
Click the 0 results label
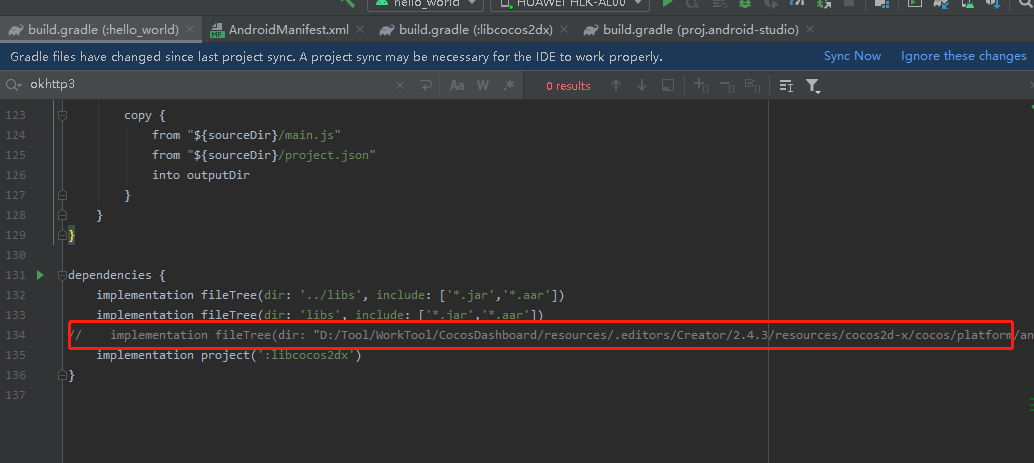click(568, 86)
